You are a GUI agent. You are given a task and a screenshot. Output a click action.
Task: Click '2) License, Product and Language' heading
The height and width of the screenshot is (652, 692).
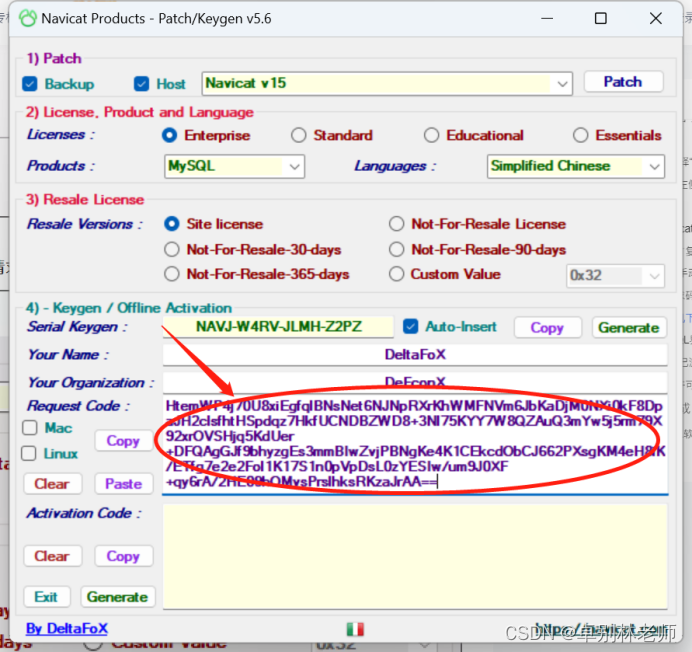point(139,112)
